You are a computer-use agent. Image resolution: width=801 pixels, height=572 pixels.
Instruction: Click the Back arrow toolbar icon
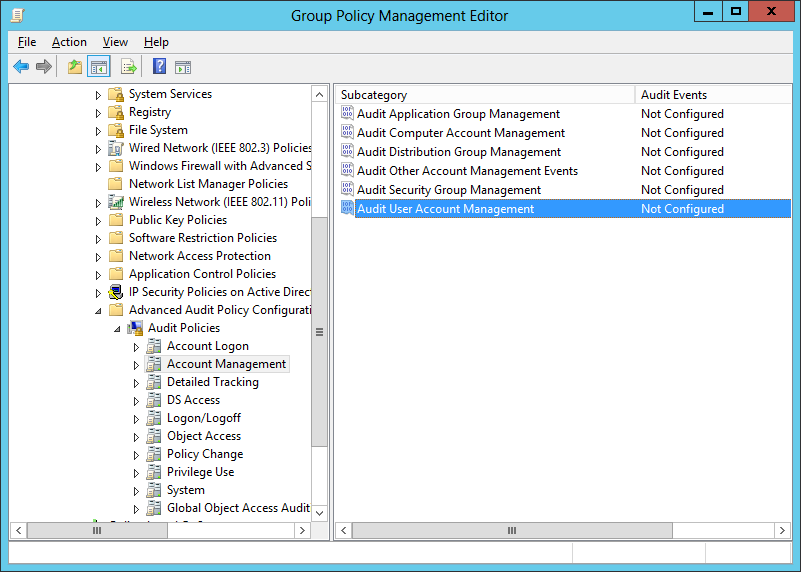point(21,66)
